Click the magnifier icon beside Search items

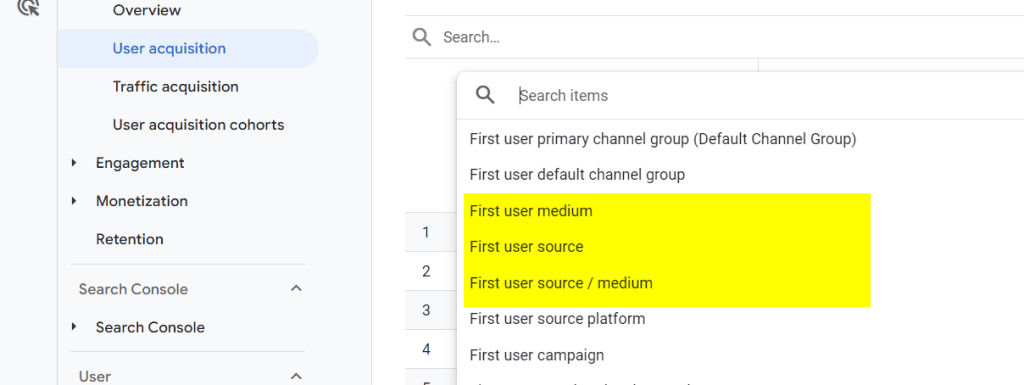[x=485, y=96]
